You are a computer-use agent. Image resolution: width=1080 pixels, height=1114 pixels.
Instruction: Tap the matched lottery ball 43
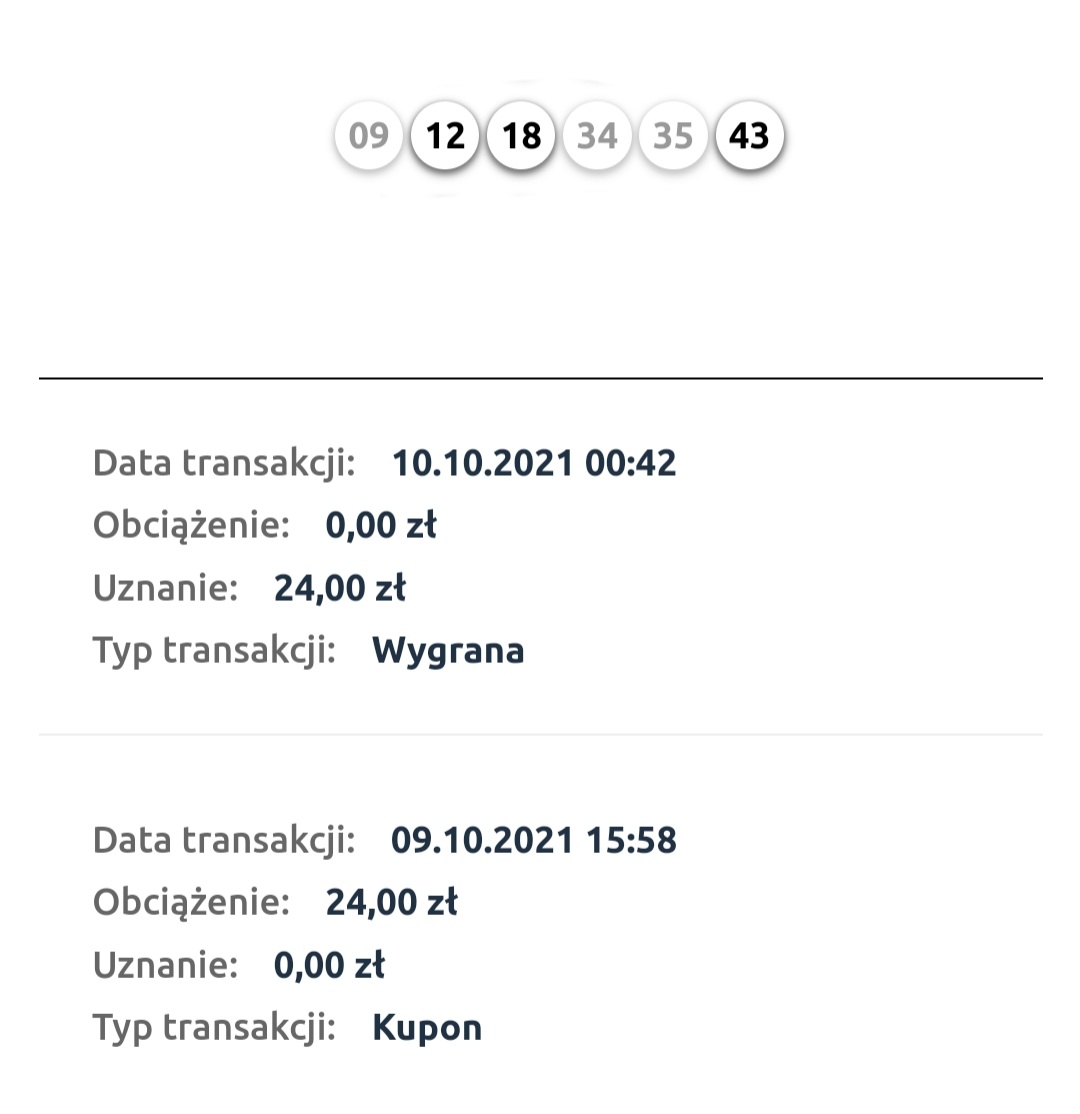coord(749,135)
